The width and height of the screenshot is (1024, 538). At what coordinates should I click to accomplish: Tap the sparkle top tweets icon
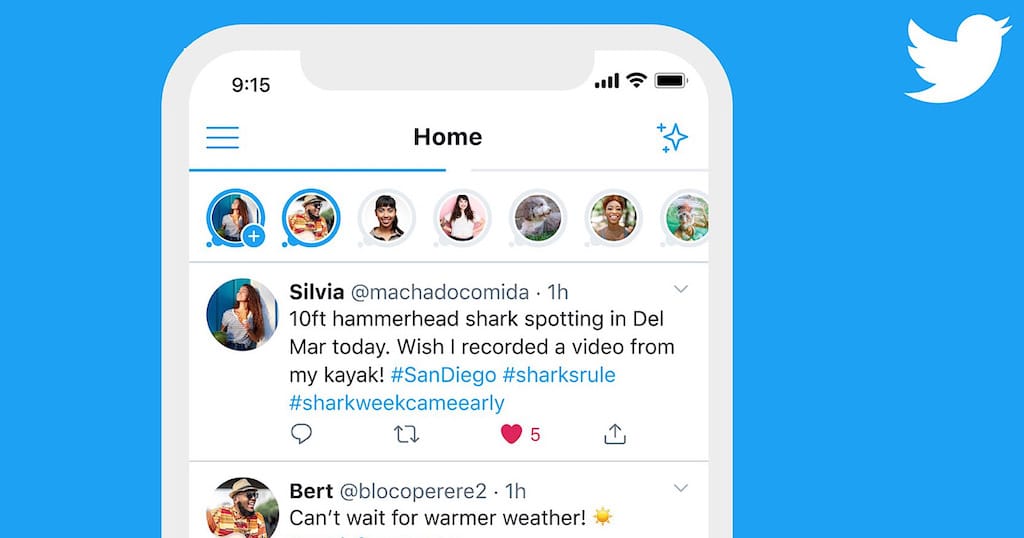tap(672, 137)
